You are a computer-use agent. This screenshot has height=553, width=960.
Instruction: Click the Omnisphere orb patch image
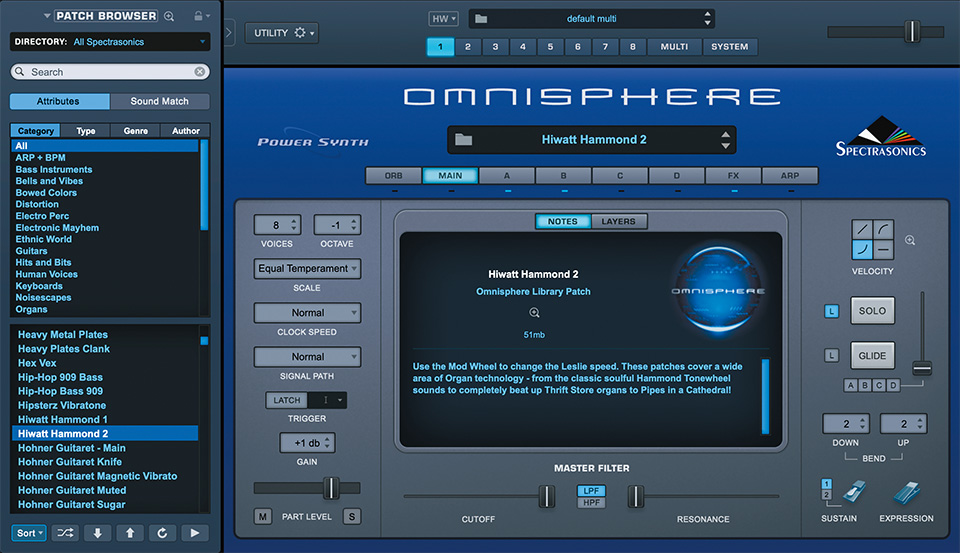(x=718, y=290)
